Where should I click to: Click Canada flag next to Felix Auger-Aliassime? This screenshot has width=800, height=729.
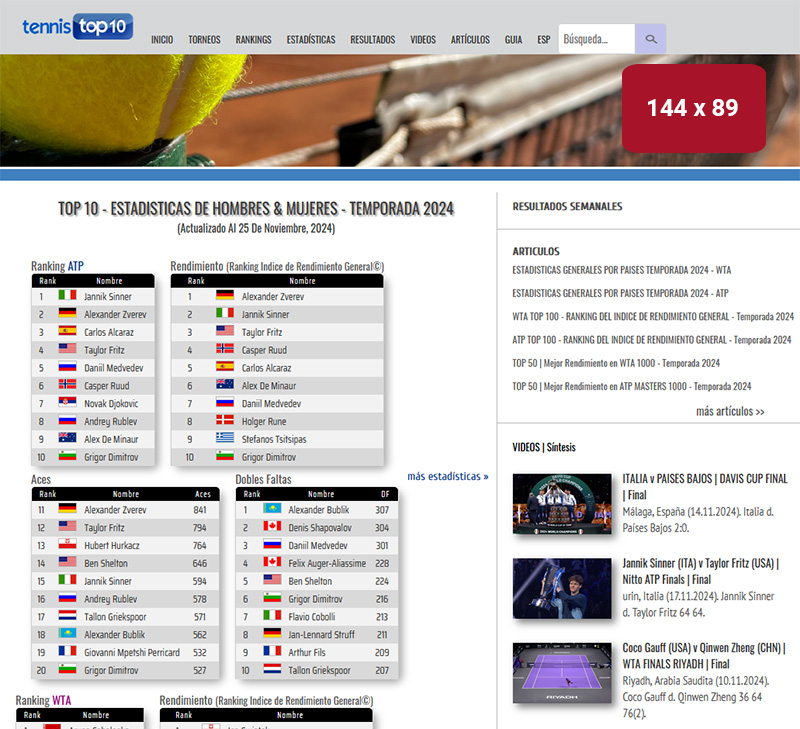coord(272,562)
